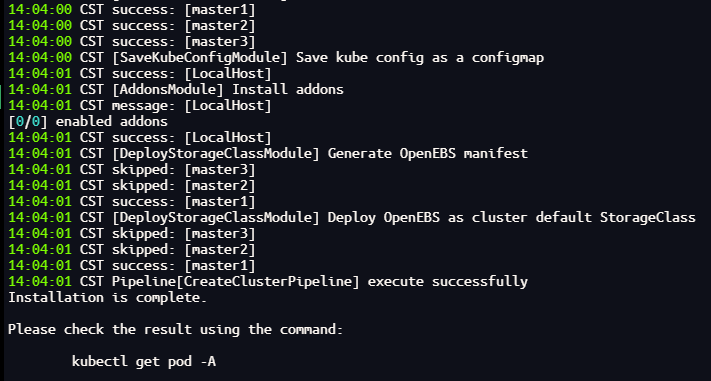Click the cyan [0/0] counter
This screenshot has width=711, height=381.
click(x=28, y=122)
